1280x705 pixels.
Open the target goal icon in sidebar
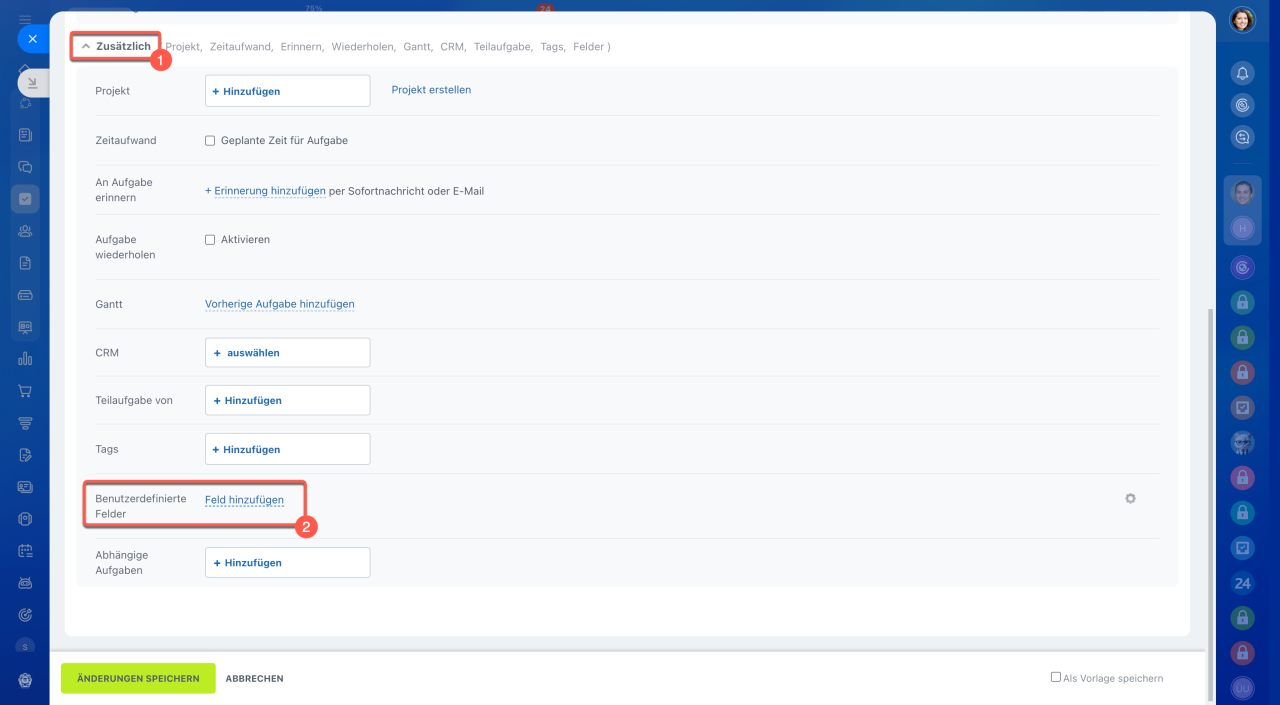pos(25,615)
